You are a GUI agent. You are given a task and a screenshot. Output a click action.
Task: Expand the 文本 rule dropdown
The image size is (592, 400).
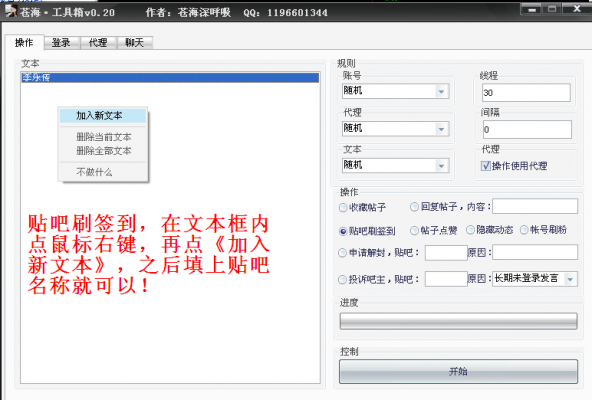pyautogui.click(x=441, y=166)
